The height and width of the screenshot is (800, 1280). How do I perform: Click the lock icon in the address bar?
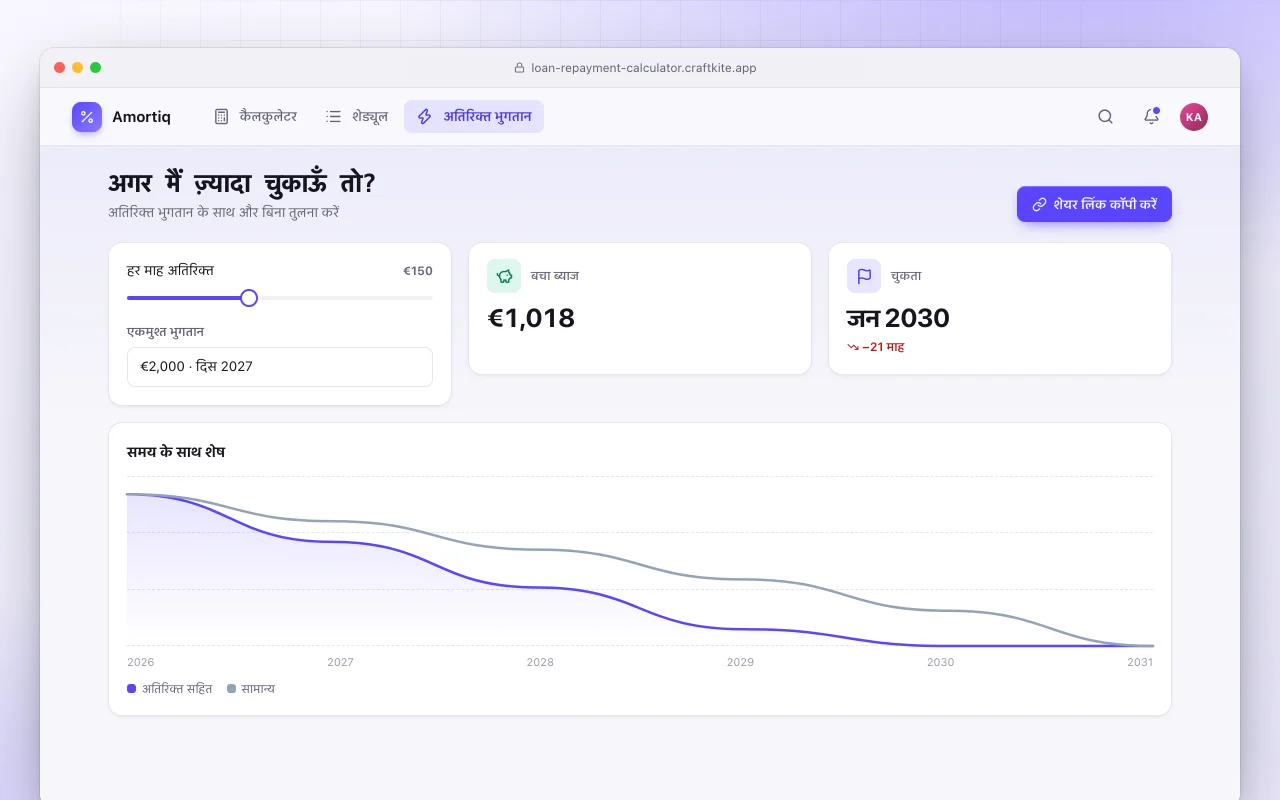pyautogui.click(x=519, y=68)
